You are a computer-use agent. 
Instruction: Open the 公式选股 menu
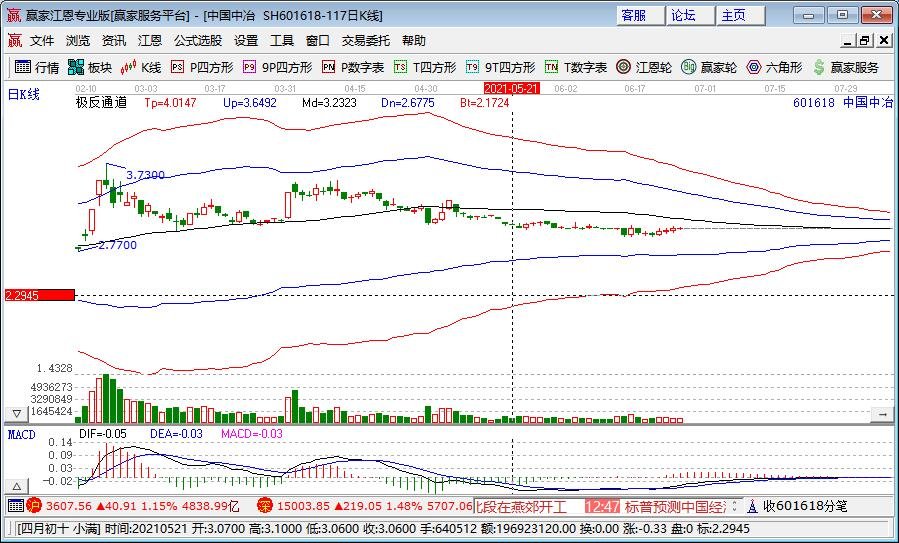[x=198, y=41]
